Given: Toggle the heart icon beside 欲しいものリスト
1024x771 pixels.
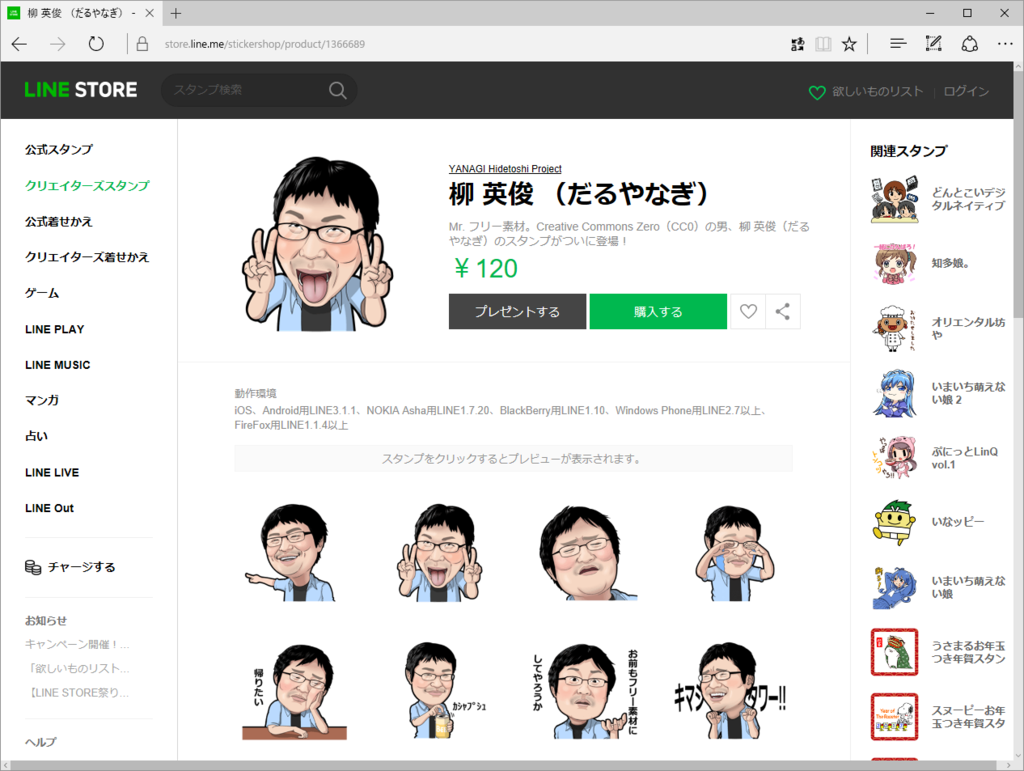Looking at the screenshot, I should 817,90.
